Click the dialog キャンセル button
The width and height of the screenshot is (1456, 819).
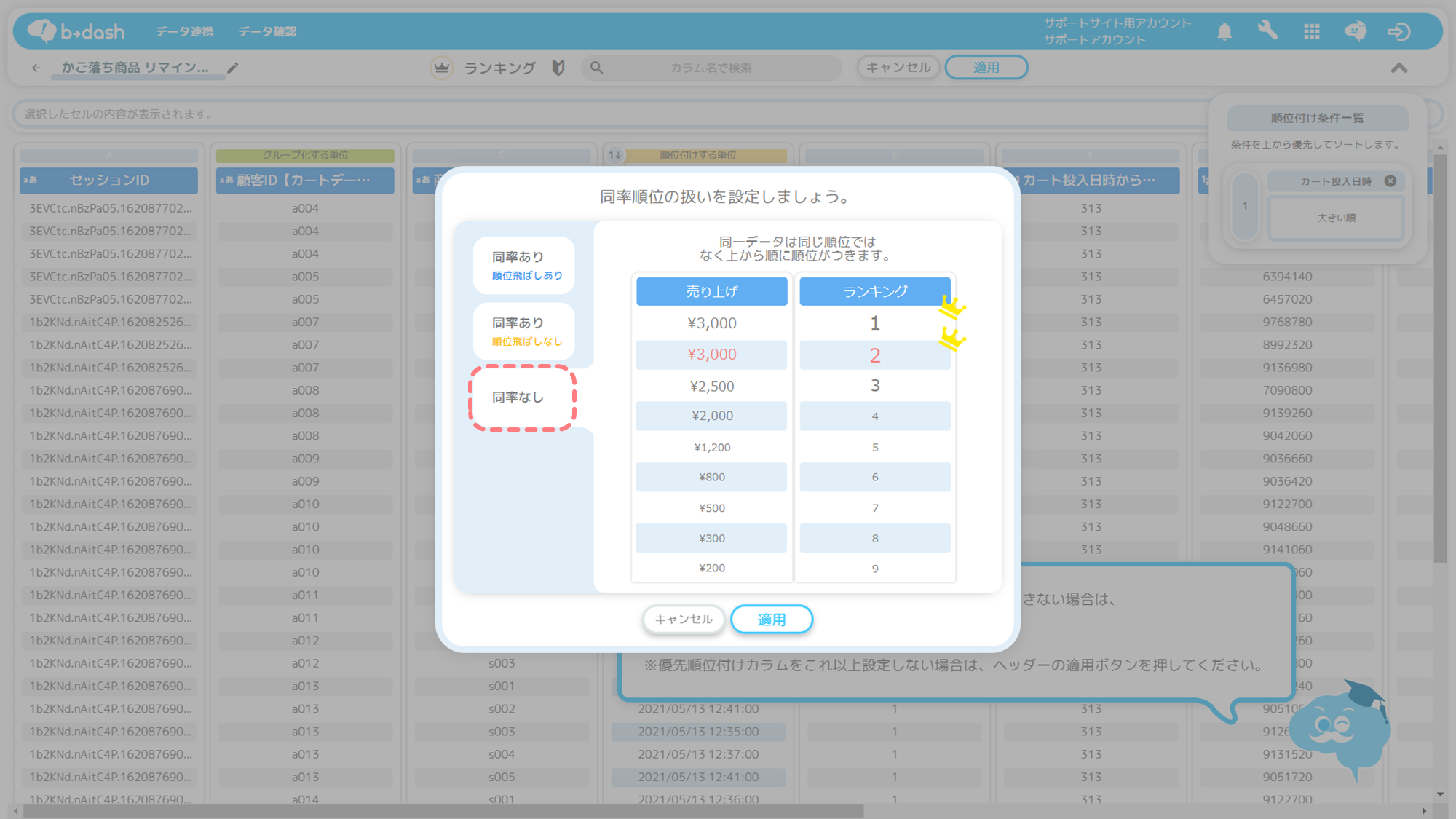tap(684, 619)
